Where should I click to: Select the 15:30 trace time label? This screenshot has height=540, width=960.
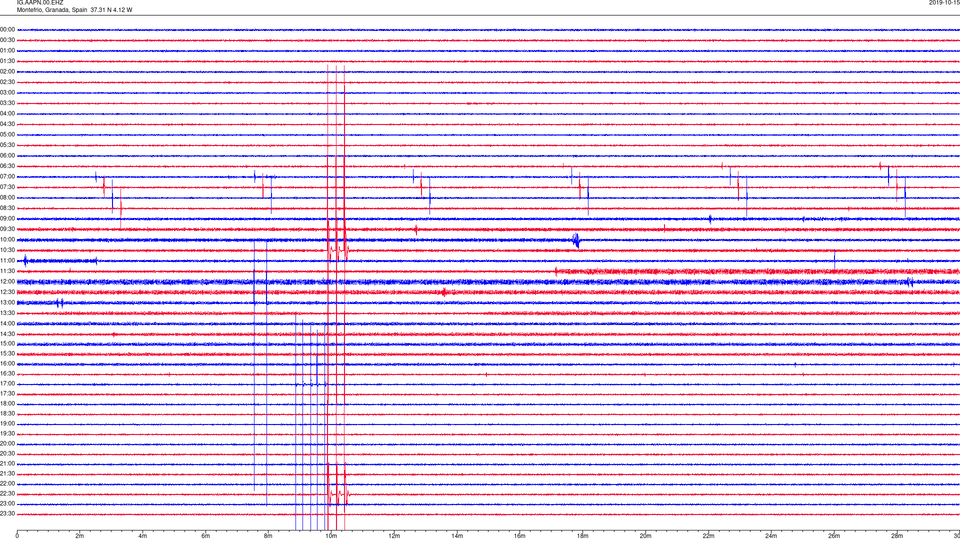(x=8, y=354)
